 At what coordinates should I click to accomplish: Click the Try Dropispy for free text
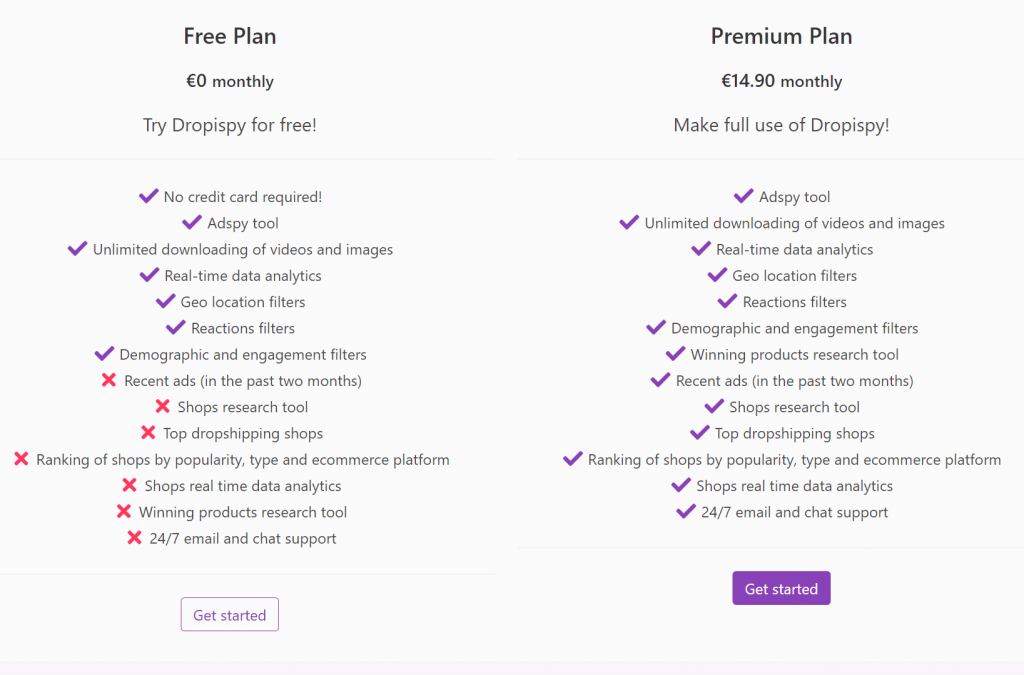pyautogui.click(x=230, y=125)
